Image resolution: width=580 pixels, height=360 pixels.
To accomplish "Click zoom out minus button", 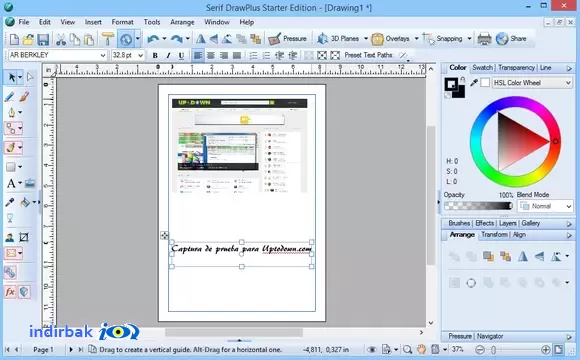I will (480, 349).
